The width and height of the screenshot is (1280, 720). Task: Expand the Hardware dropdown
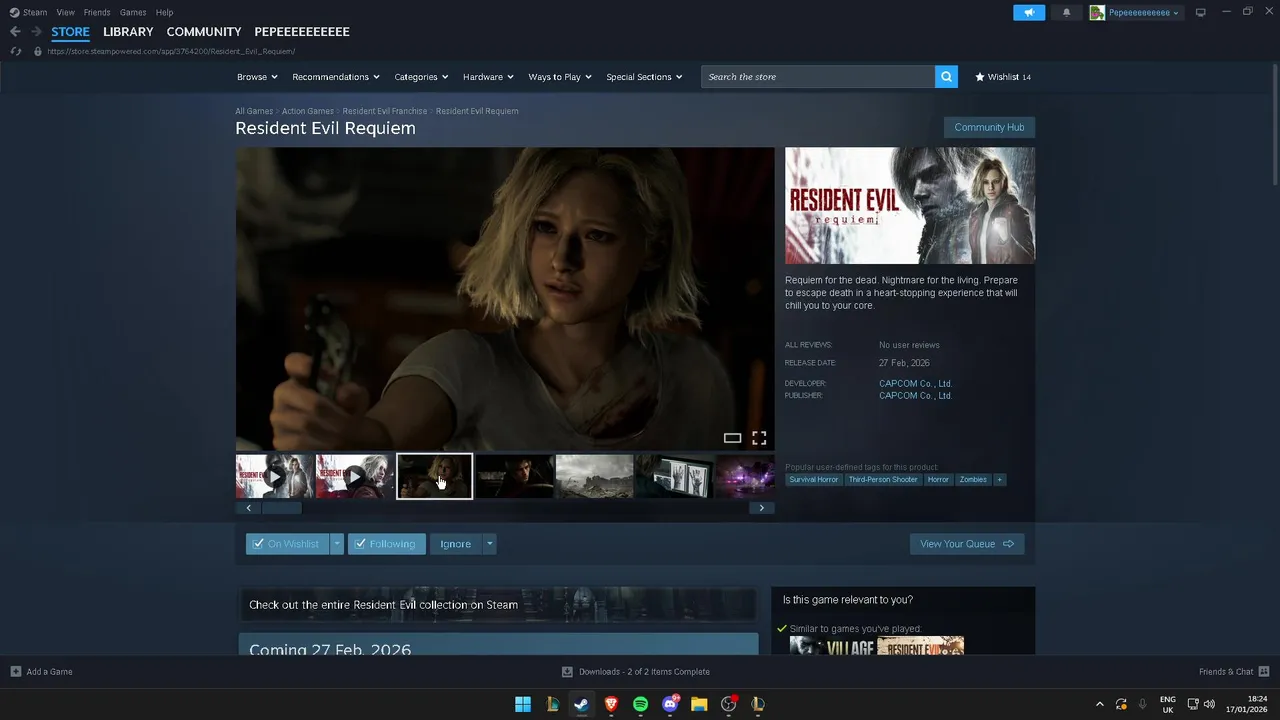point(488,77)
